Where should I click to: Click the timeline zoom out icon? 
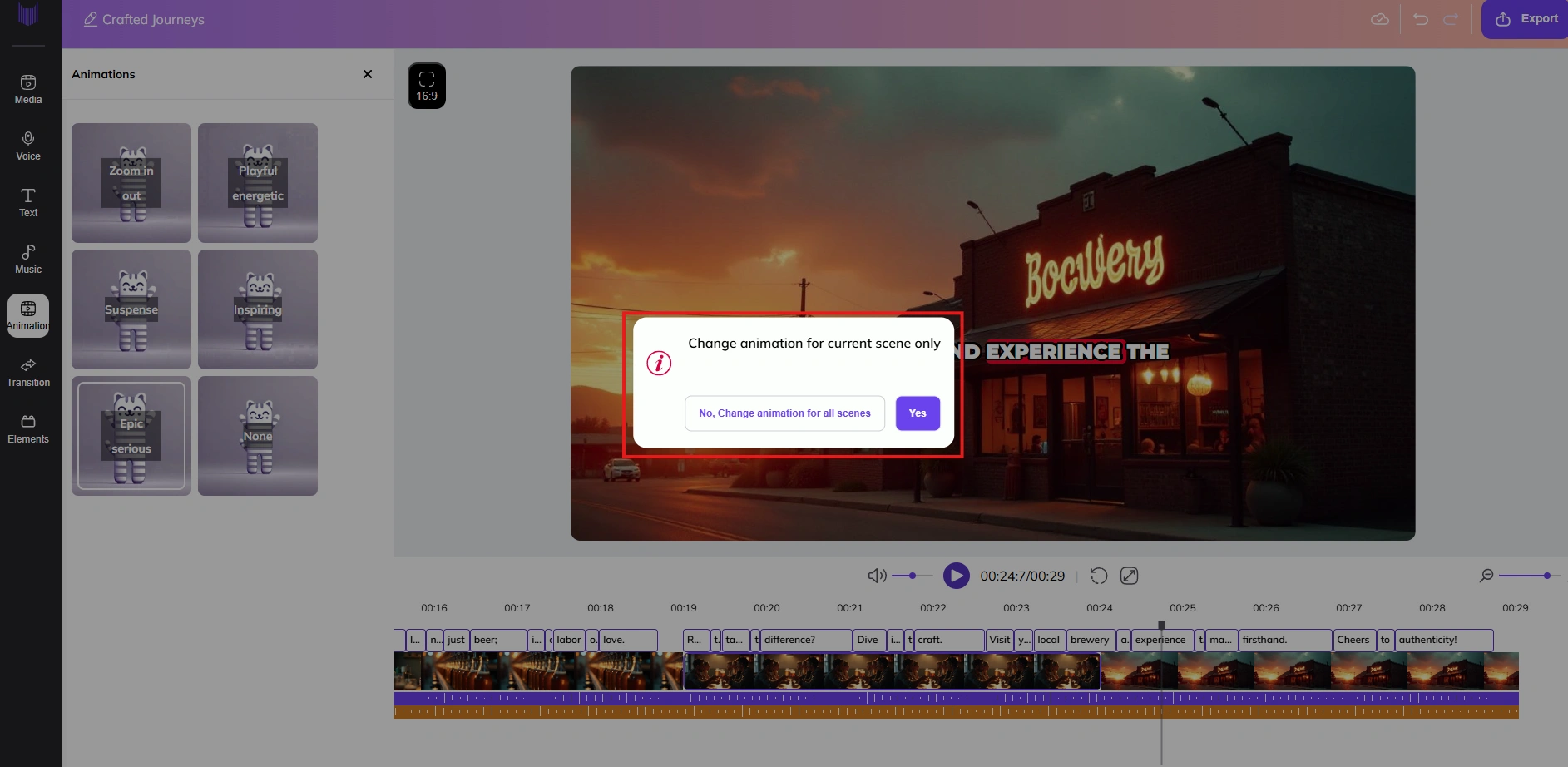tap(1486, 576)
